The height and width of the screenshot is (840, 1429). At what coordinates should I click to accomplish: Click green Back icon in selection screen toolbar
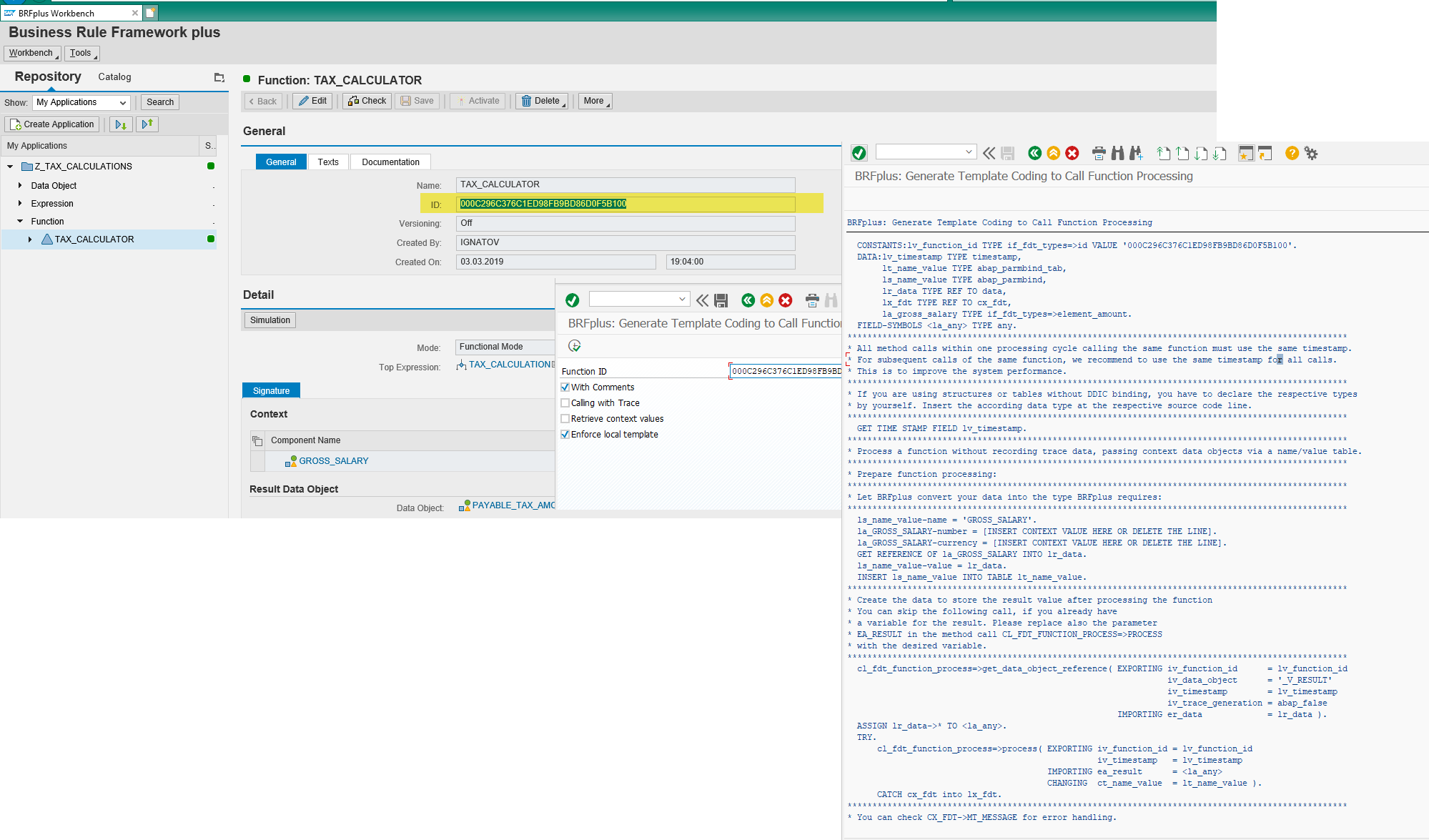click(748, 300)
